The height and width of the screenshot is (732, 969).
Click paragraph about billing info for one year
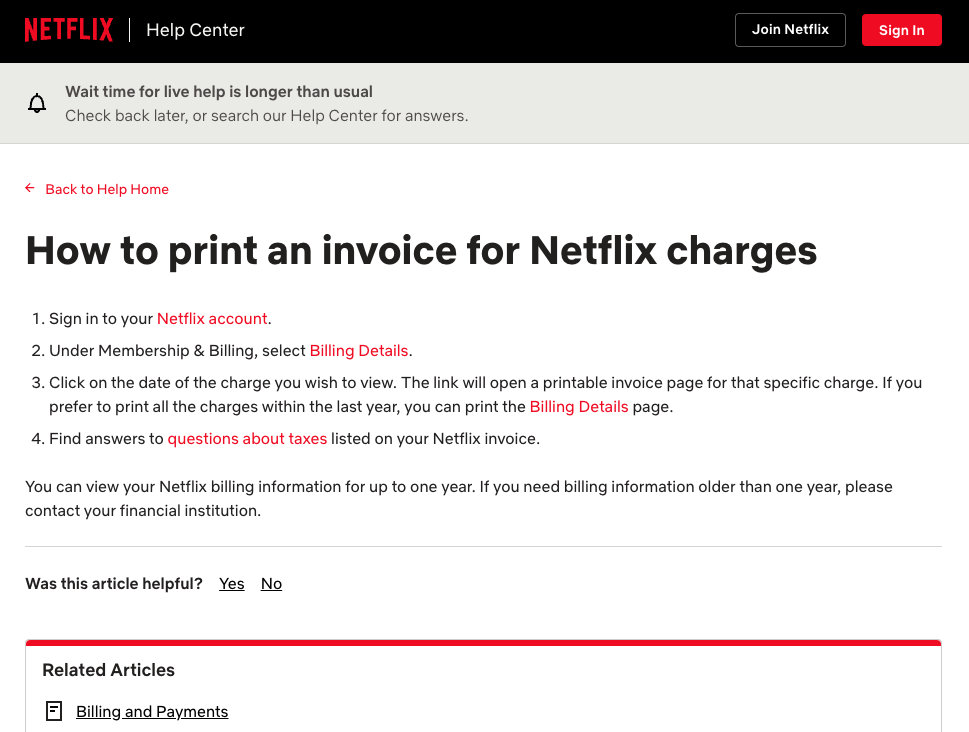459,498
